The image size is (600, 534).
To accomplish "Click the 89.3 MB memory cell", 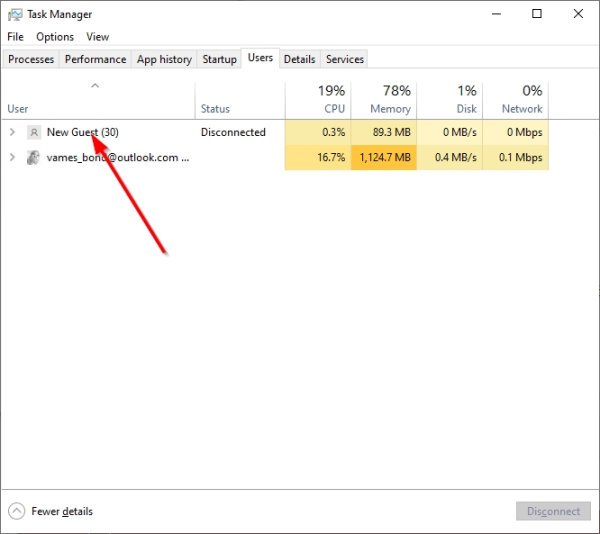I will pos(384,132).
